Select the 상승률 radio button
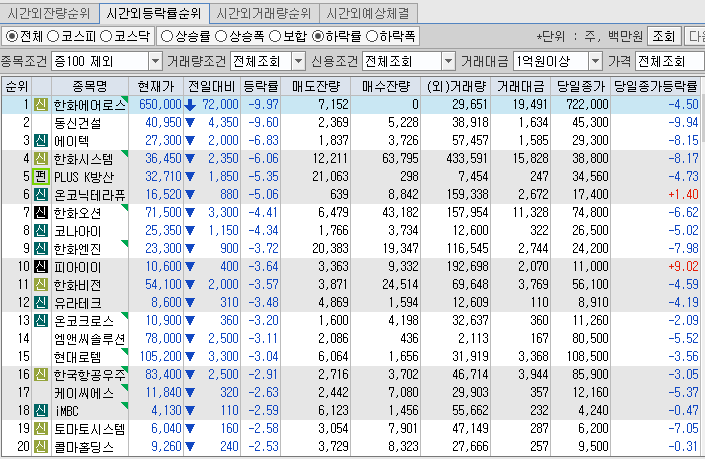This screenshot has width=705, height=459. tap(167, 36)
